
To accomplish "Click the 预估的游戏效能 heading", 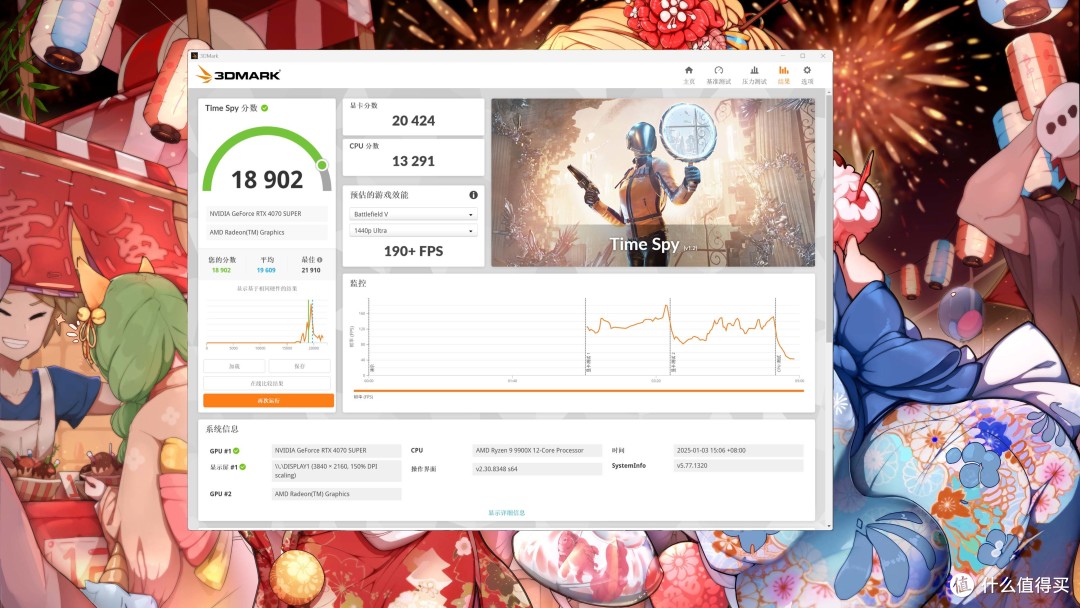I will click(380, 195).
